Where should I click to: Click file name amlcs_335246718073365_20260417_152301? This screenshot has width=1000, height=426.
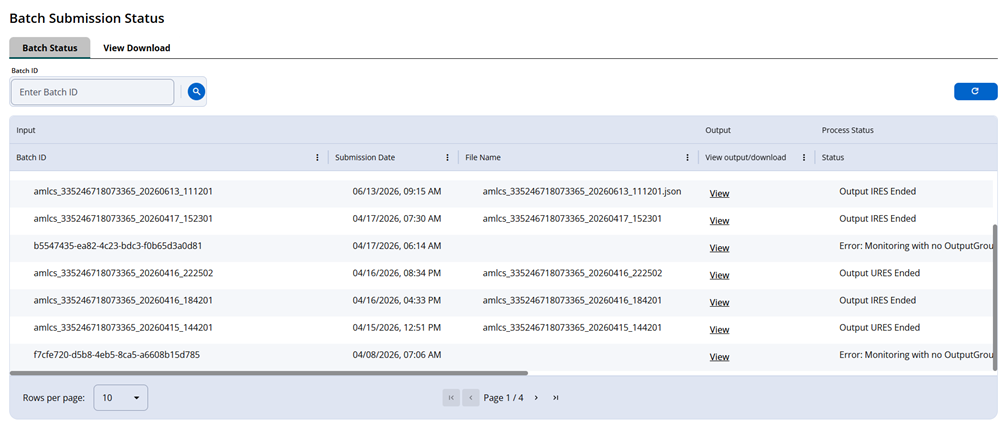pyautogui.click(x=572, y=218)
